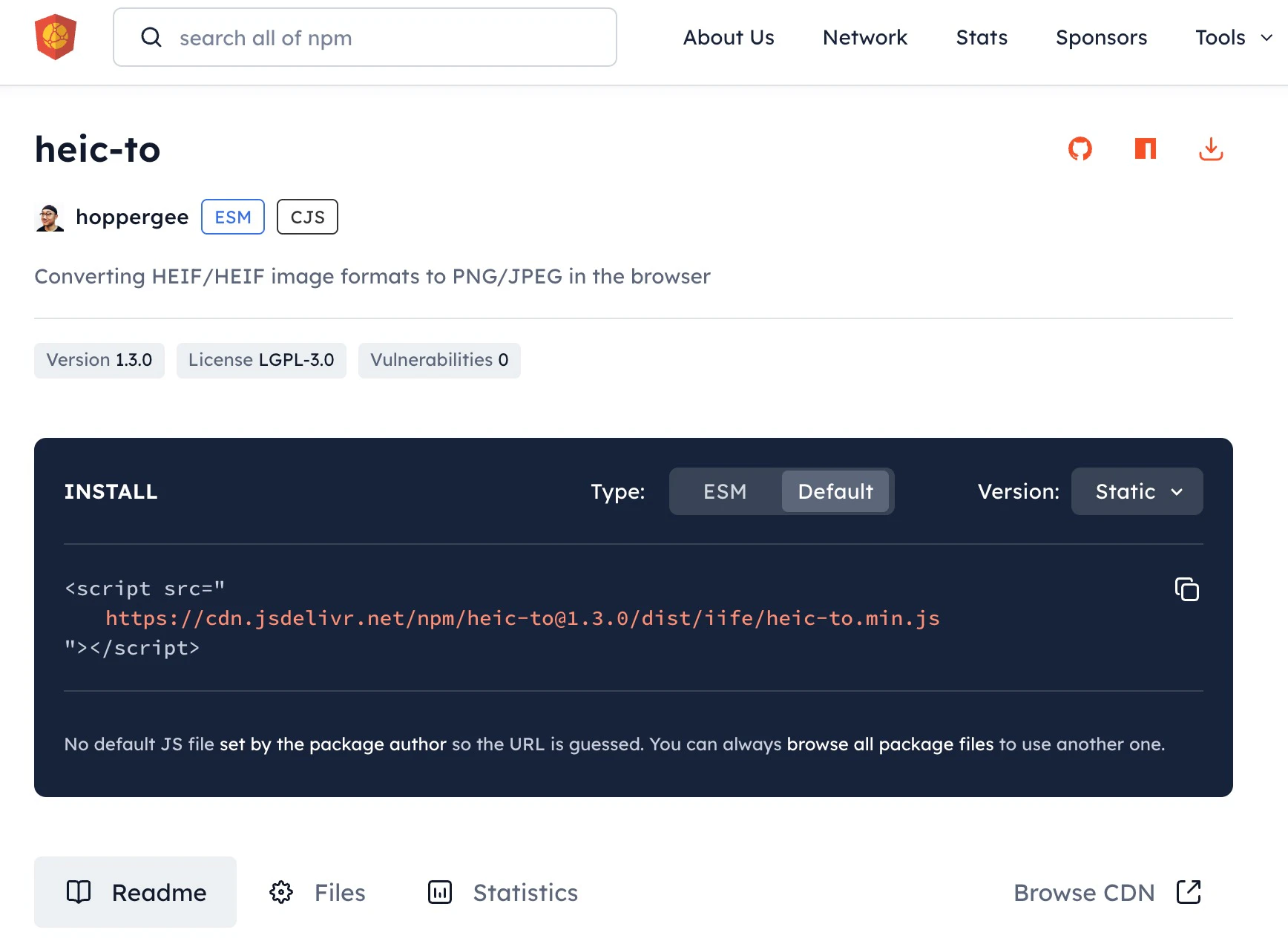Viewport: 1288px width, 947px height.
Task: Go to the Network page
Action: (865, 37)
